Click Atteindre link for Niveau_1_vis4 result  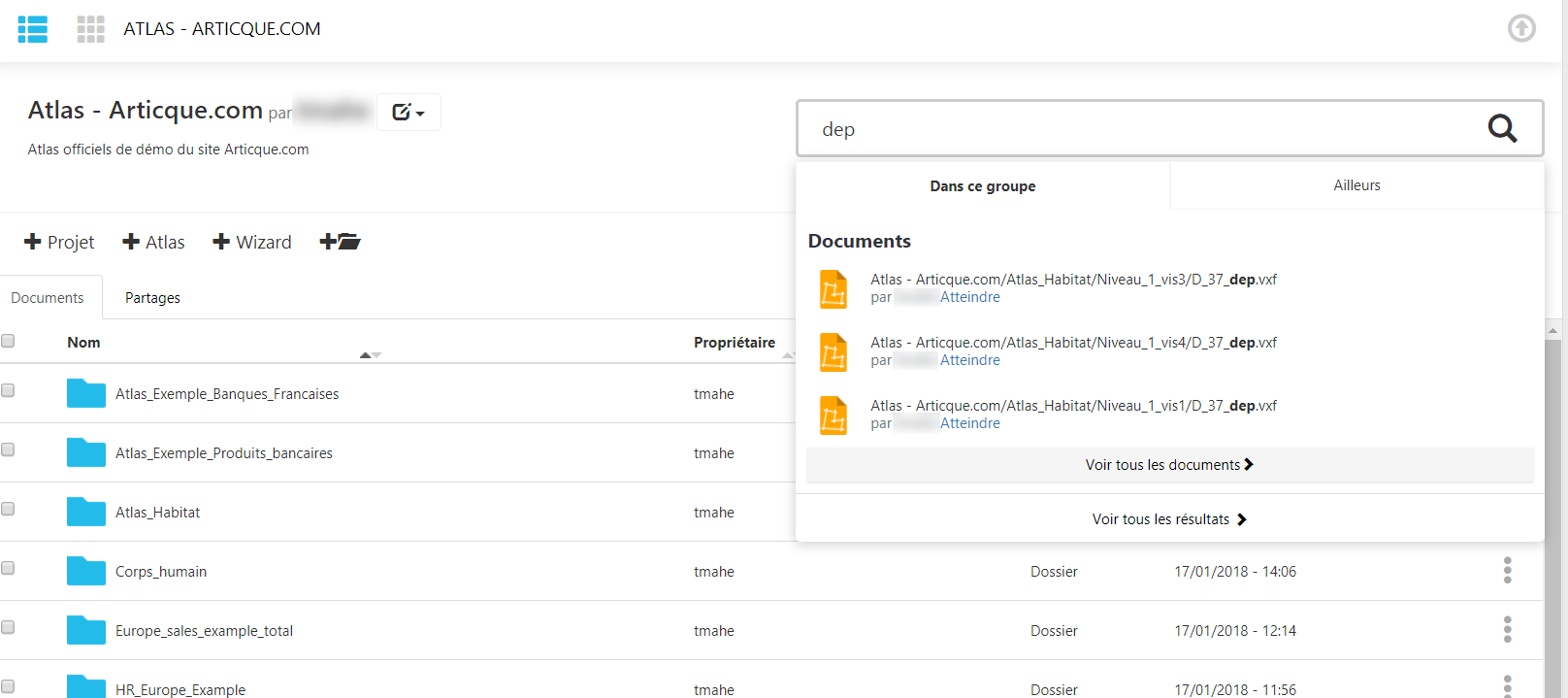(969, 360)
